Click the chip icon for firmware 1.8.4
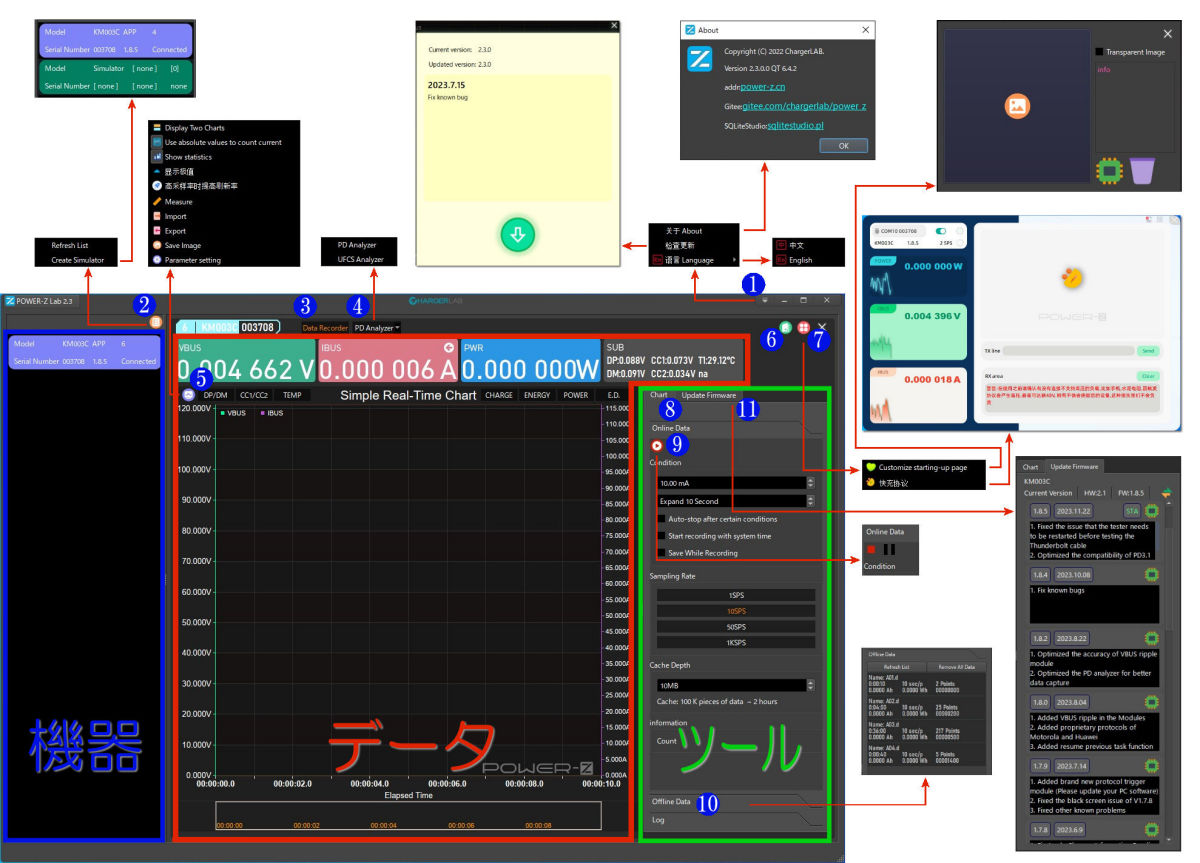The image size is (1200, 863). [x=1151, y=575]
